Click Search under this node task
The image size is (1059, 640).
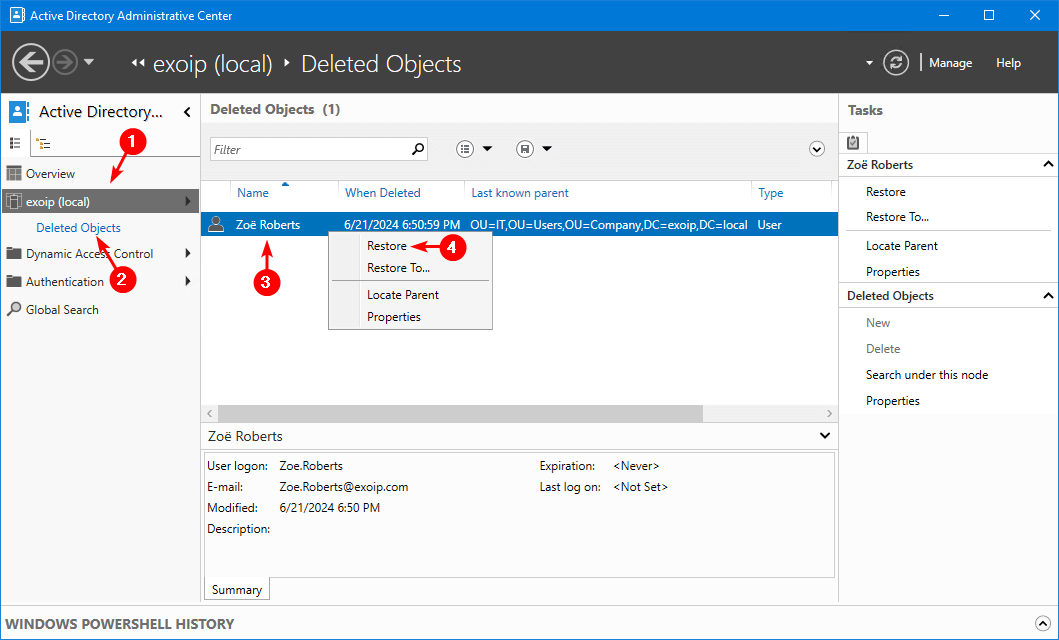[926, 375]
